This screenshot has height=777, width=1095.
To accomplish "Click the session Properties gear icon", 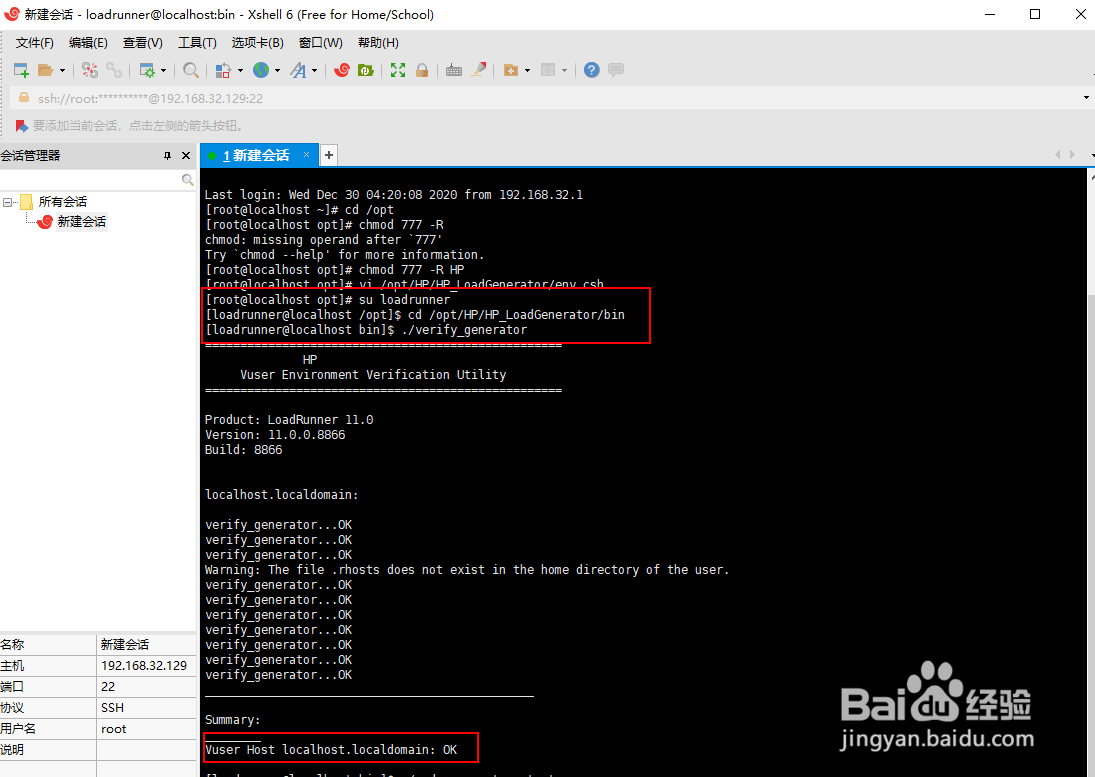I will 147,70.
